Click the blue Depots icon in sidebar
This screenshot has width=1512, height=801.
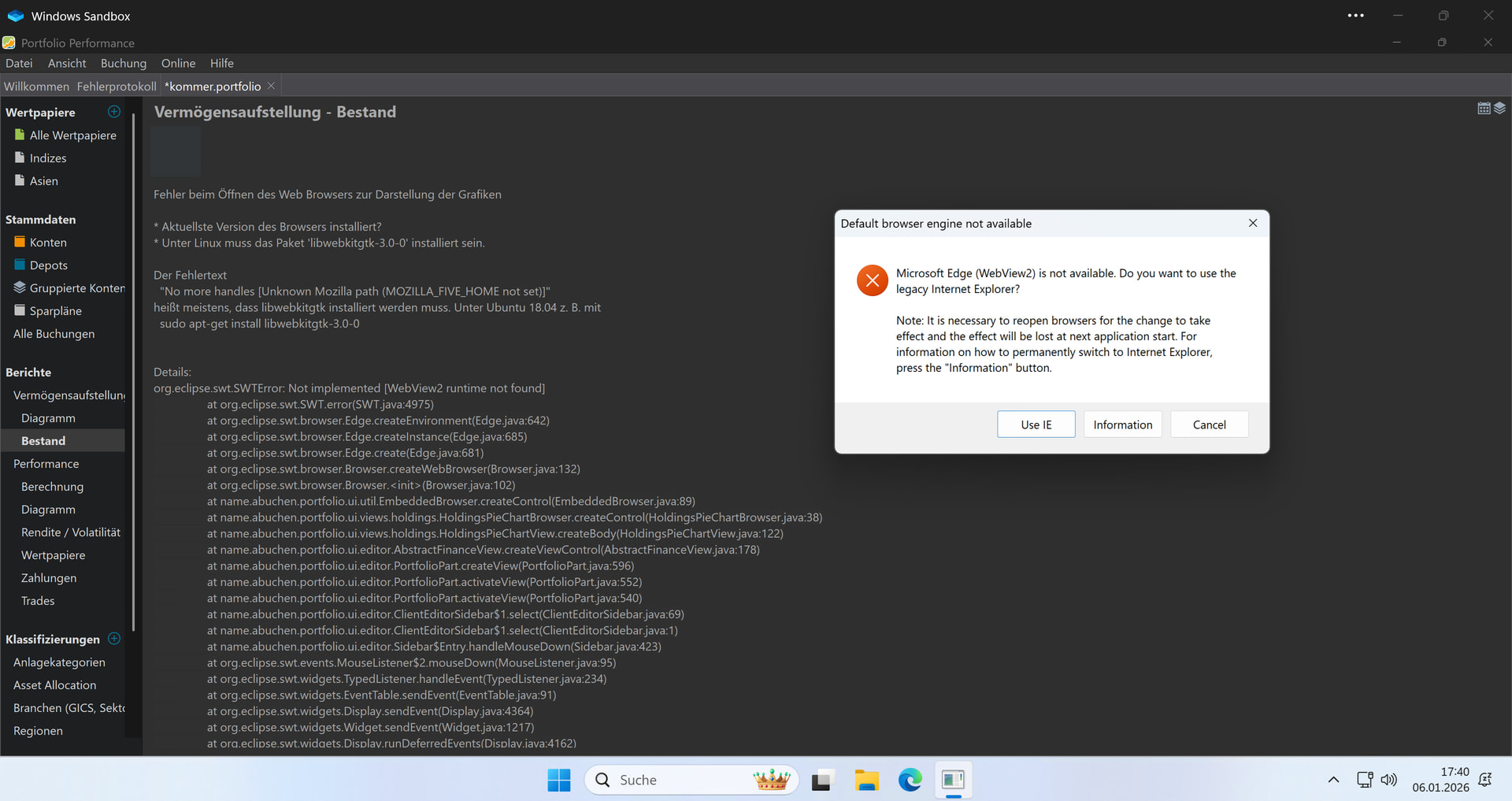20,265
